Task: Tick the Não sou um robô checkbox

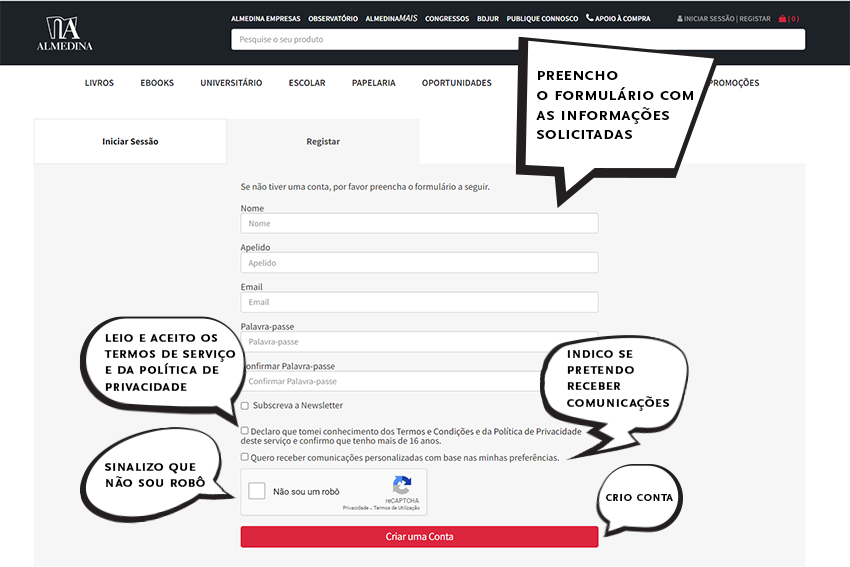Action: coord(257,491)
